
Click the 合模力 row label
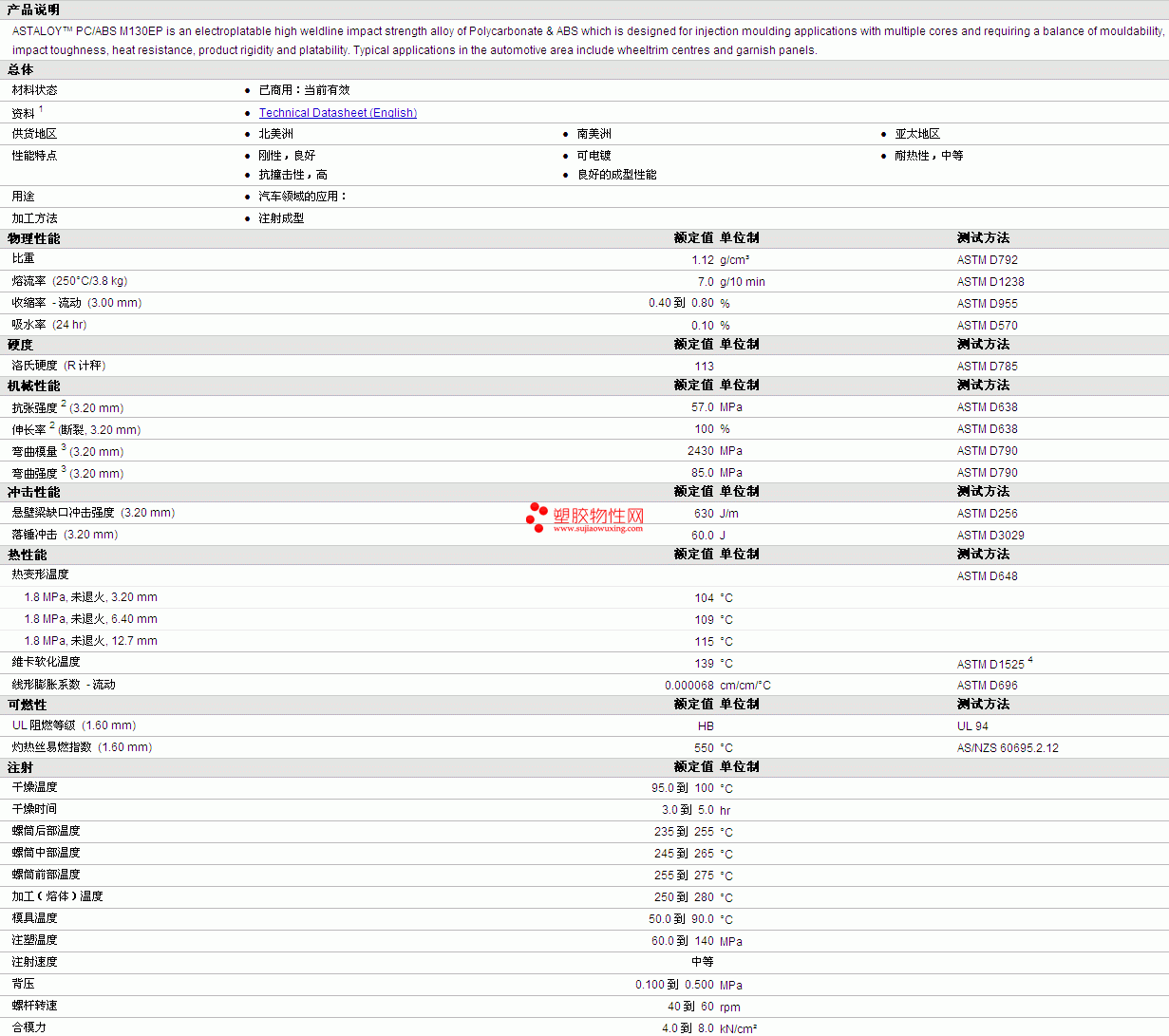point(28,1027)
